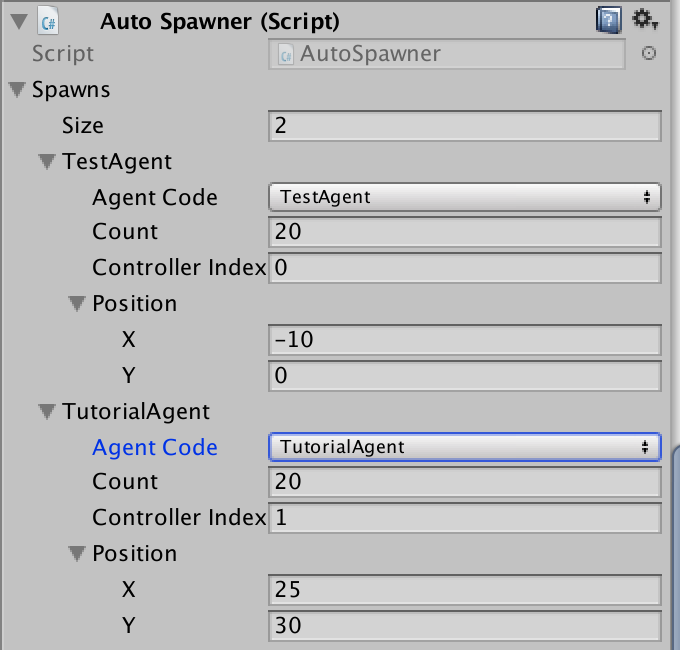Click TestAgent's Controller Index field

pos(465,268)
